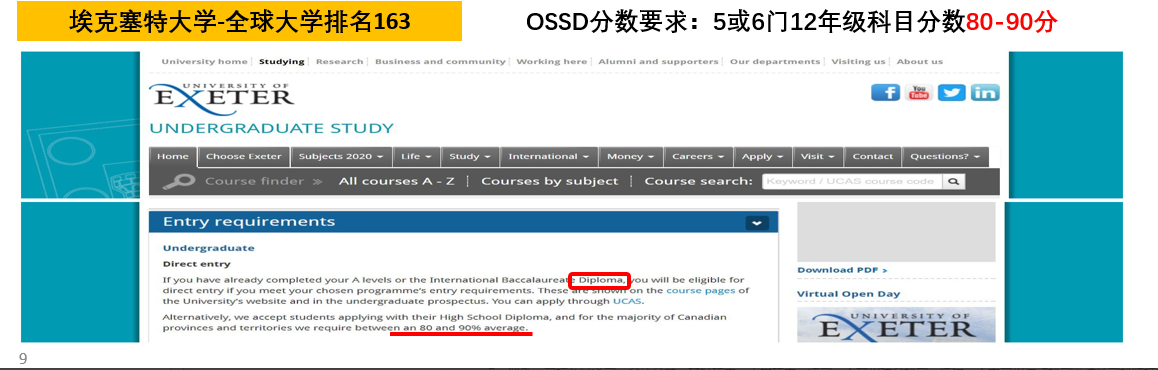
Task: Open the Choose Exeter tab
Action: 244,157
